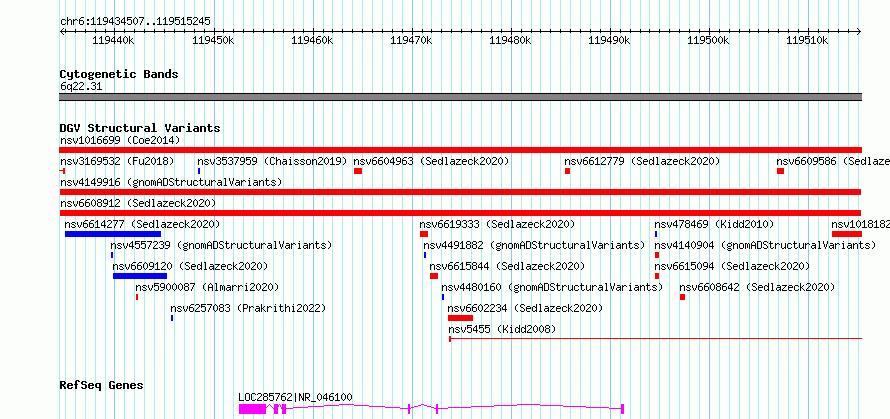This screenshot has height=419, width=890.
Task: Click the red bar under nsv6602234
Action: click(x=460, y=318)
